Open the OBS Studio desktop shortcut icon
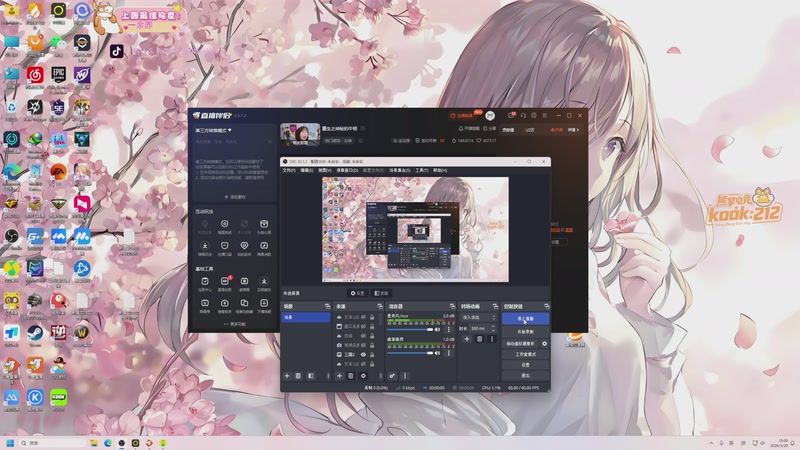The image size is (800, 450). pyautogui.click(x=11, y=236)
